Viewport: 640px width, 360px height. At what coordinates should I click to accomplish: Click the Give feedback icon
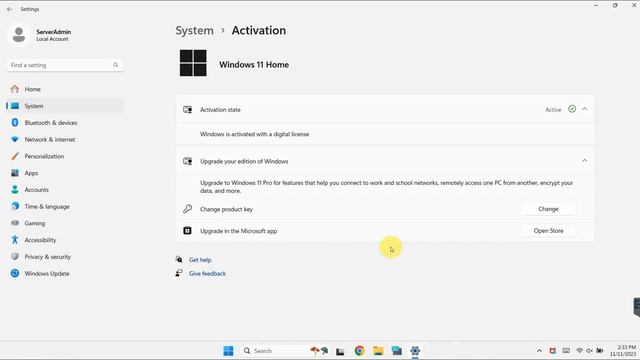[x=179, y=273]
